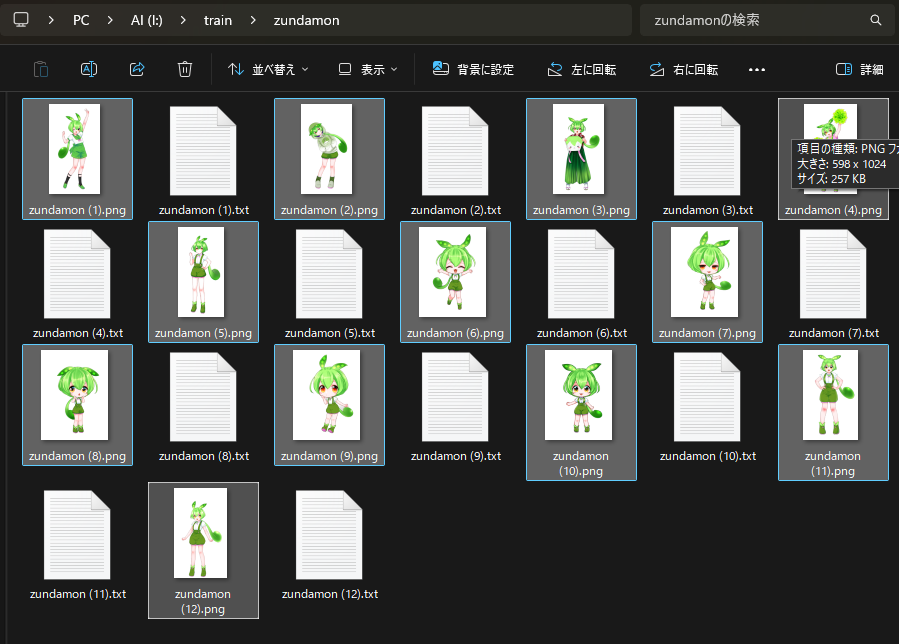Select zundamon (8).png thumbnail

click(75, 395)
